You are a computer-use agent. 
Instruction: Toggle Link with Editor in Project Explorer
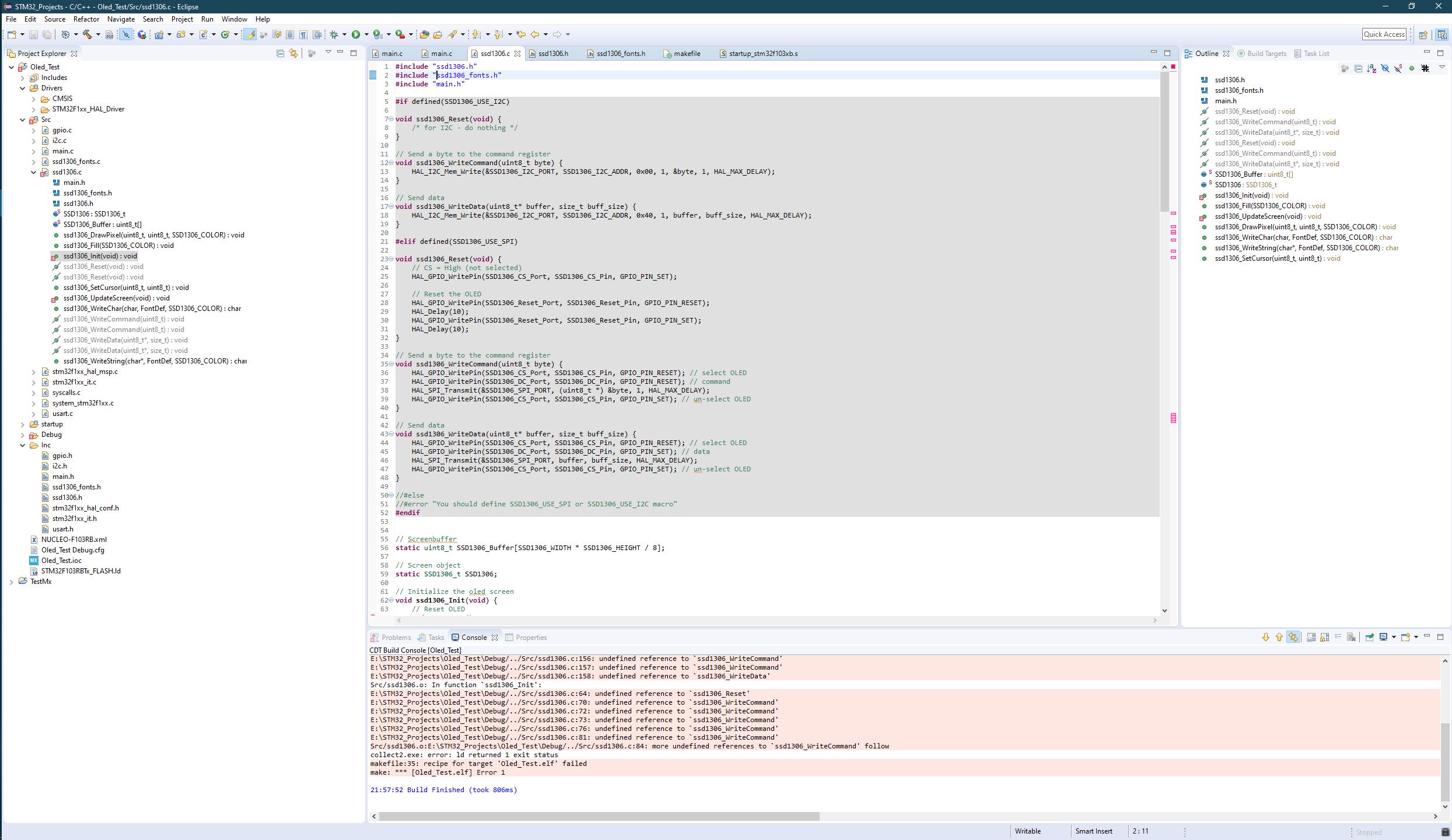[293, 53]
